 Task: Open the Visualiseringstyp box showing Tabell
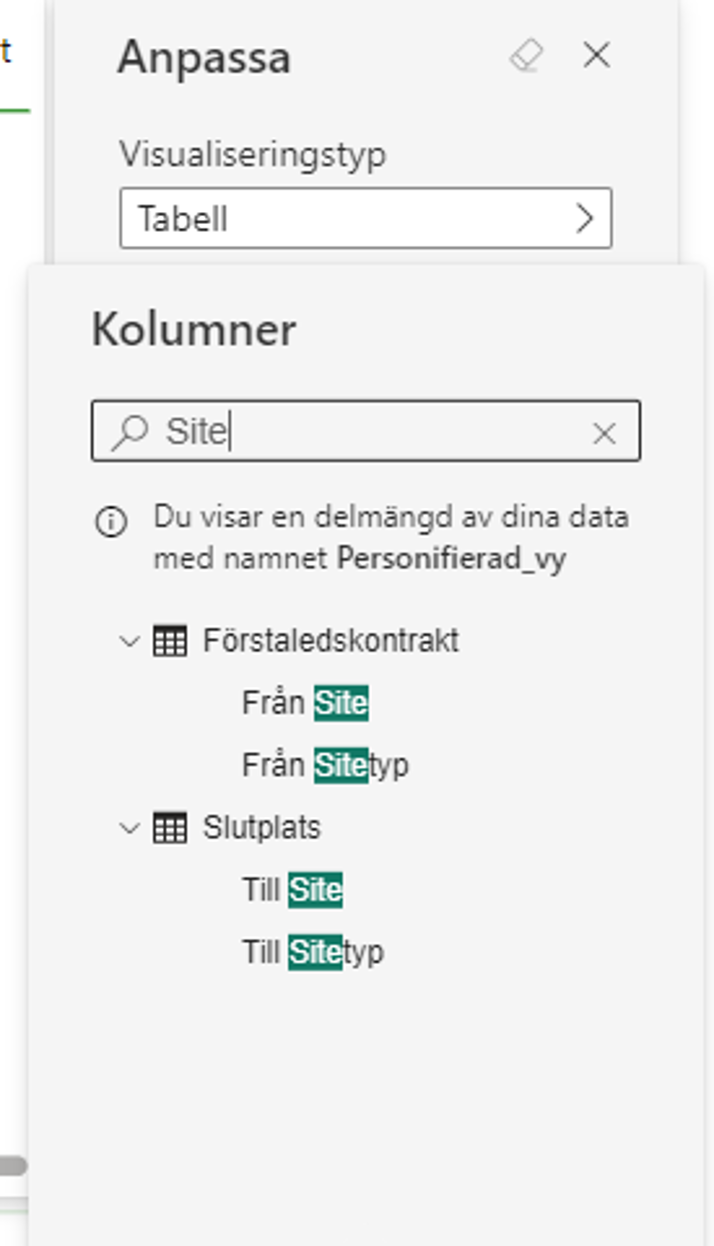click(x=366, y=218)
